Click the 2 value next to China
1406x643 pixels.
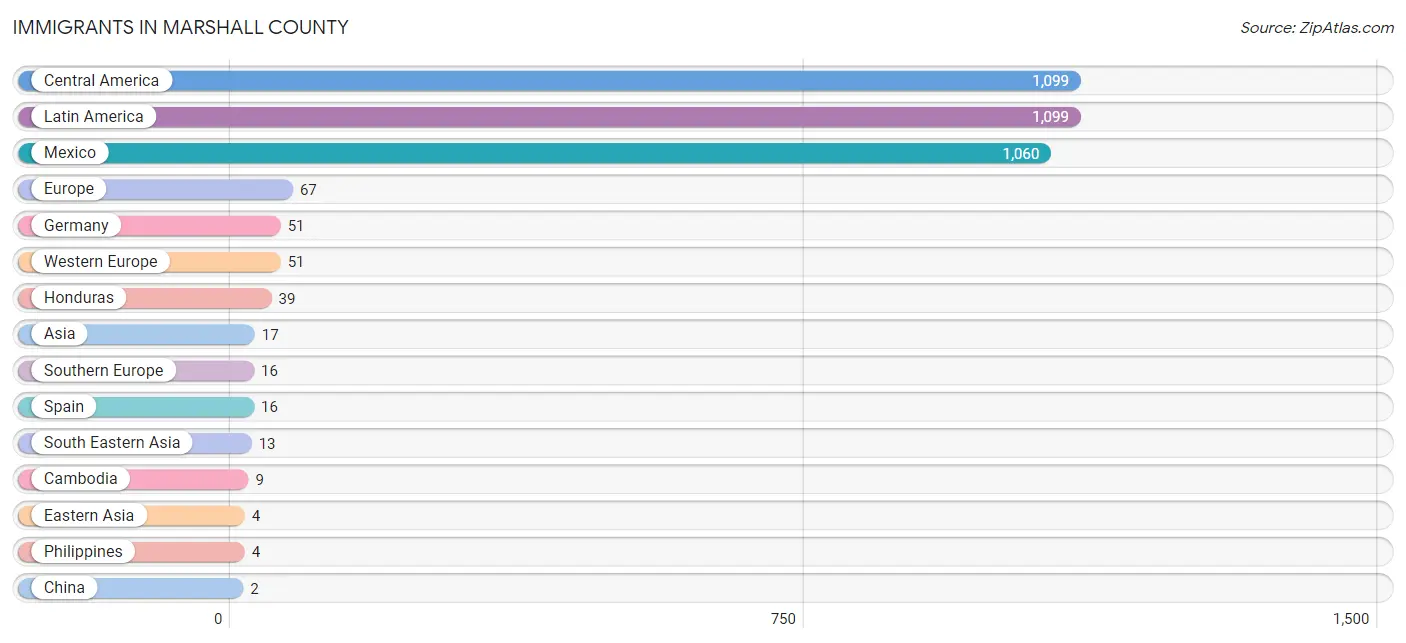pos(255,589)
